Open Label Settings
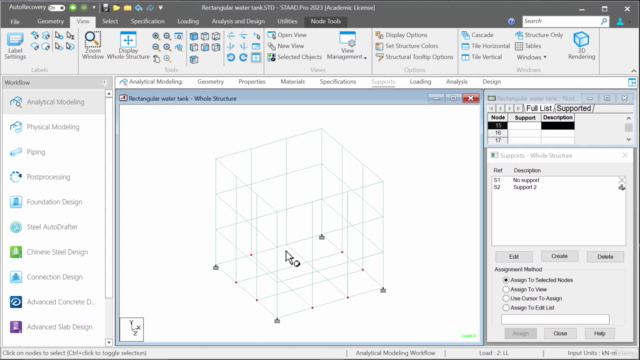 point(15,46)
